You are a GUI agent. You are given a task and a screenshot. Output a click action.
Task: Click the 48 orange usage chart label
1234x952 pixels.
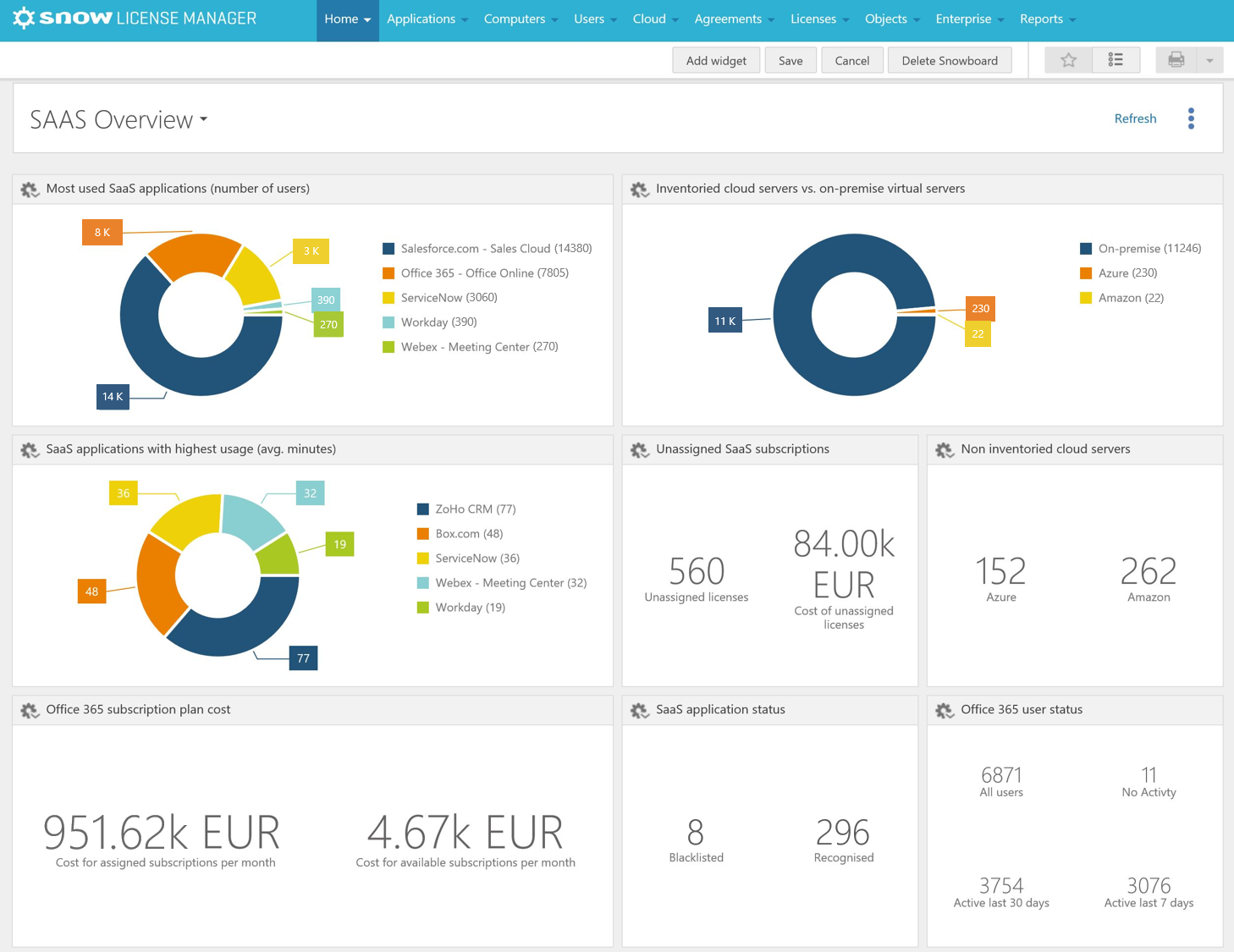pyautogui.click(x=91, y=592)
